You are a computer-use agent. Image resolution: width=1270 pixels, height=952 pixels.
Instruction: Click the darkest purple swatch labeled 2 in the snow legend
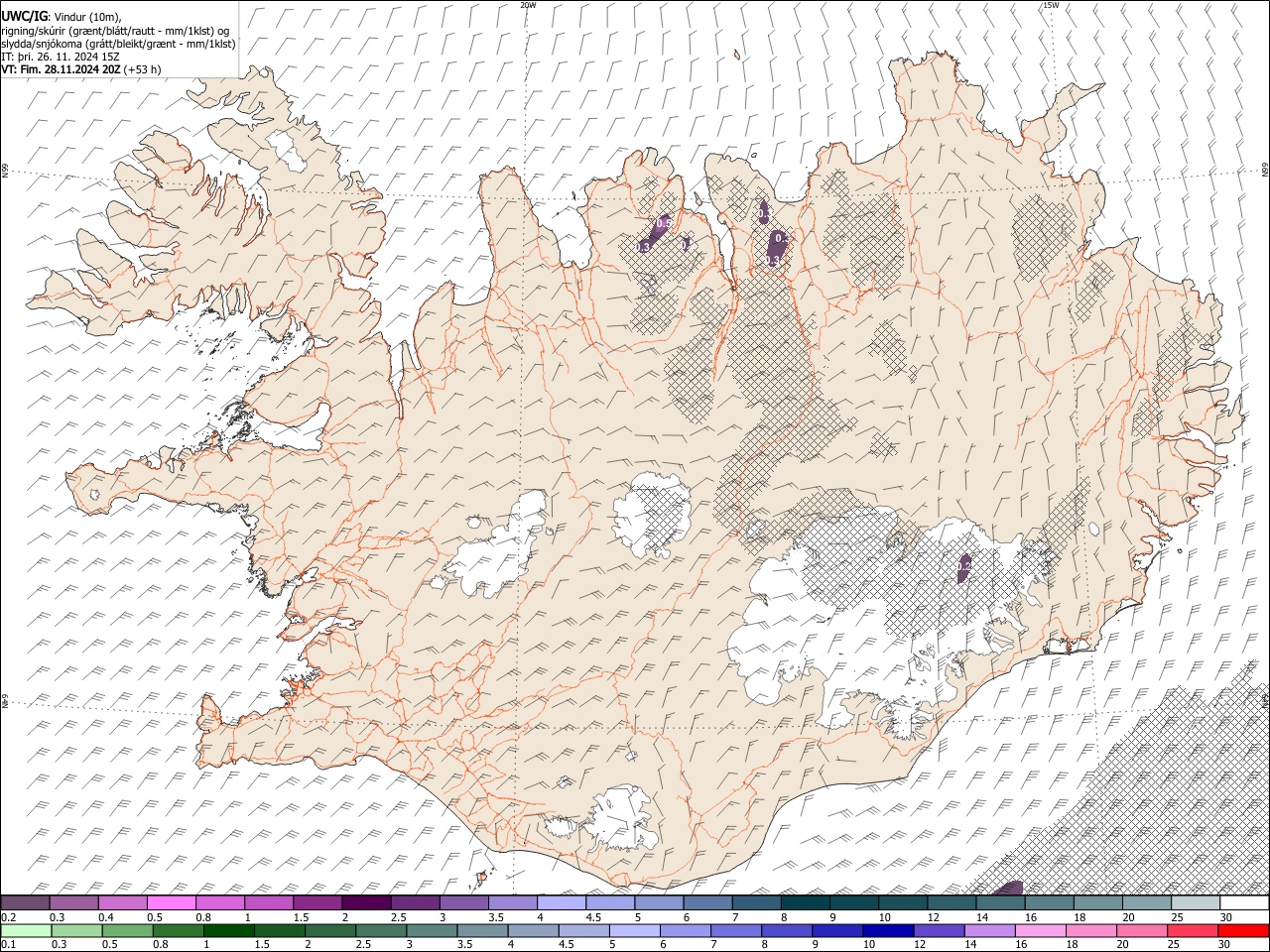[366, 903]
